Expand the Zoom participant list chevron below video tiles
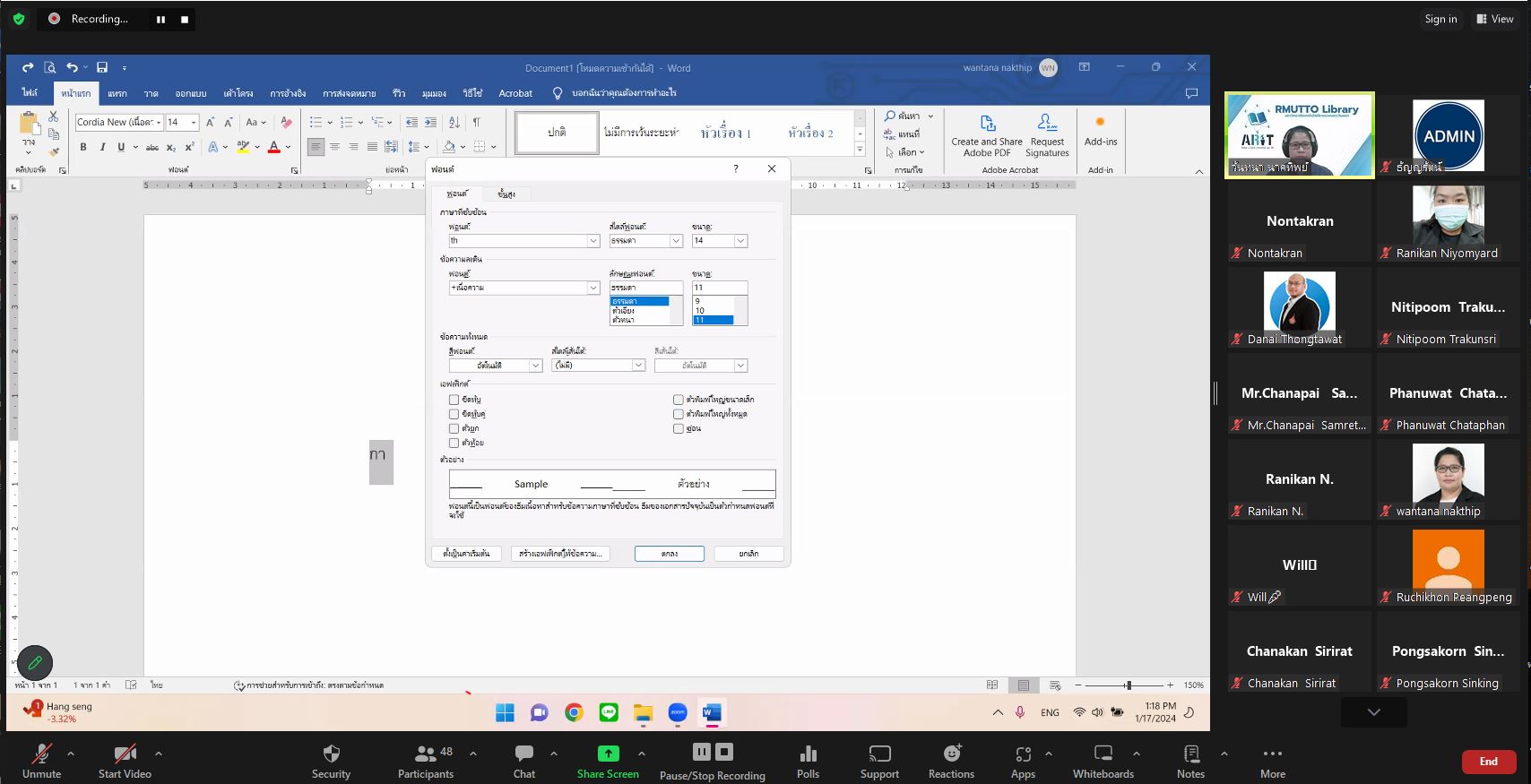The width and height of the screenshot is (1531, 784). click(1374, 712)
